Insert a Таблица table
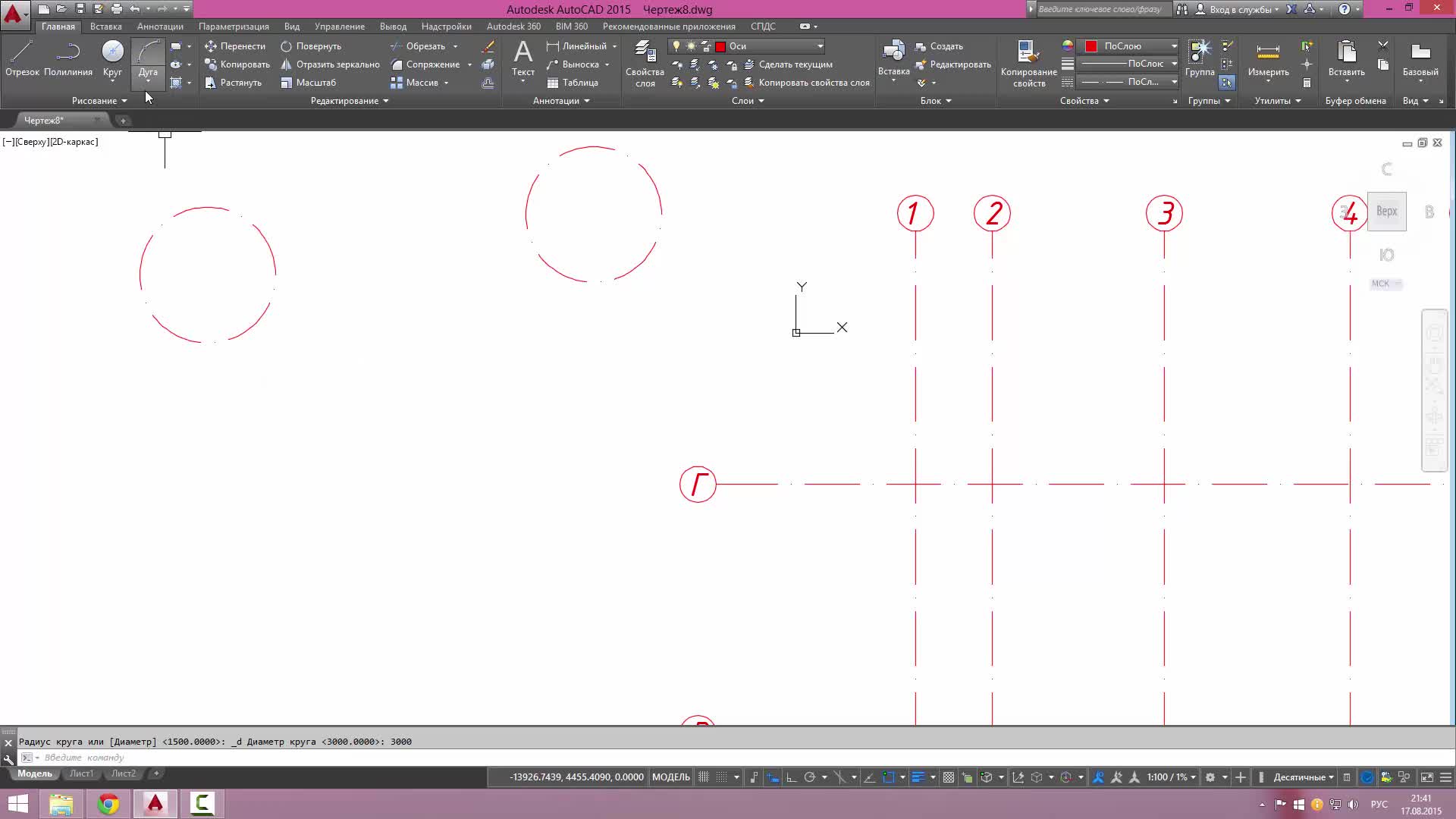The width and height of the screenshot is (1456, 819). 573,83
